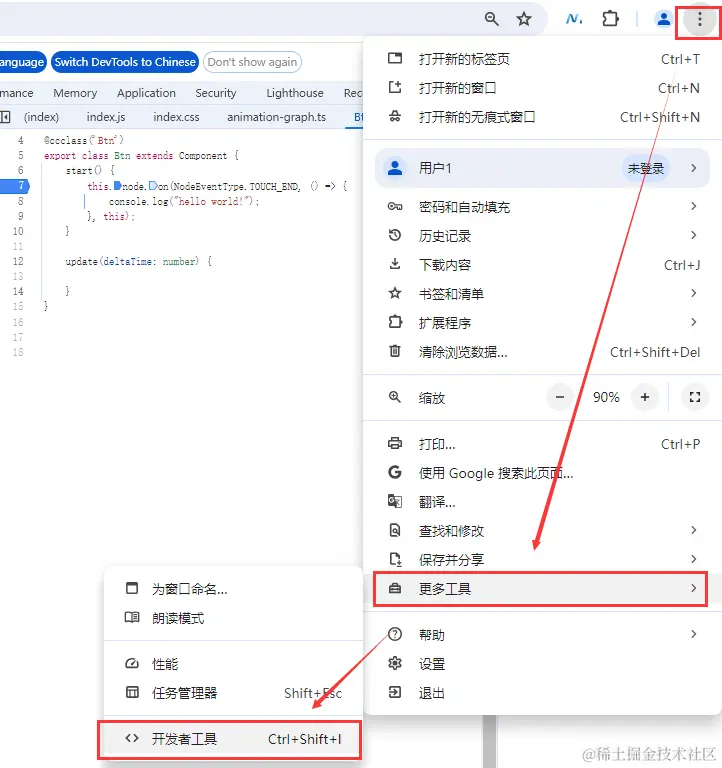The image size is (722, 768).
Task: Click the exit icon next to 退出
Action: coord(395,692)
